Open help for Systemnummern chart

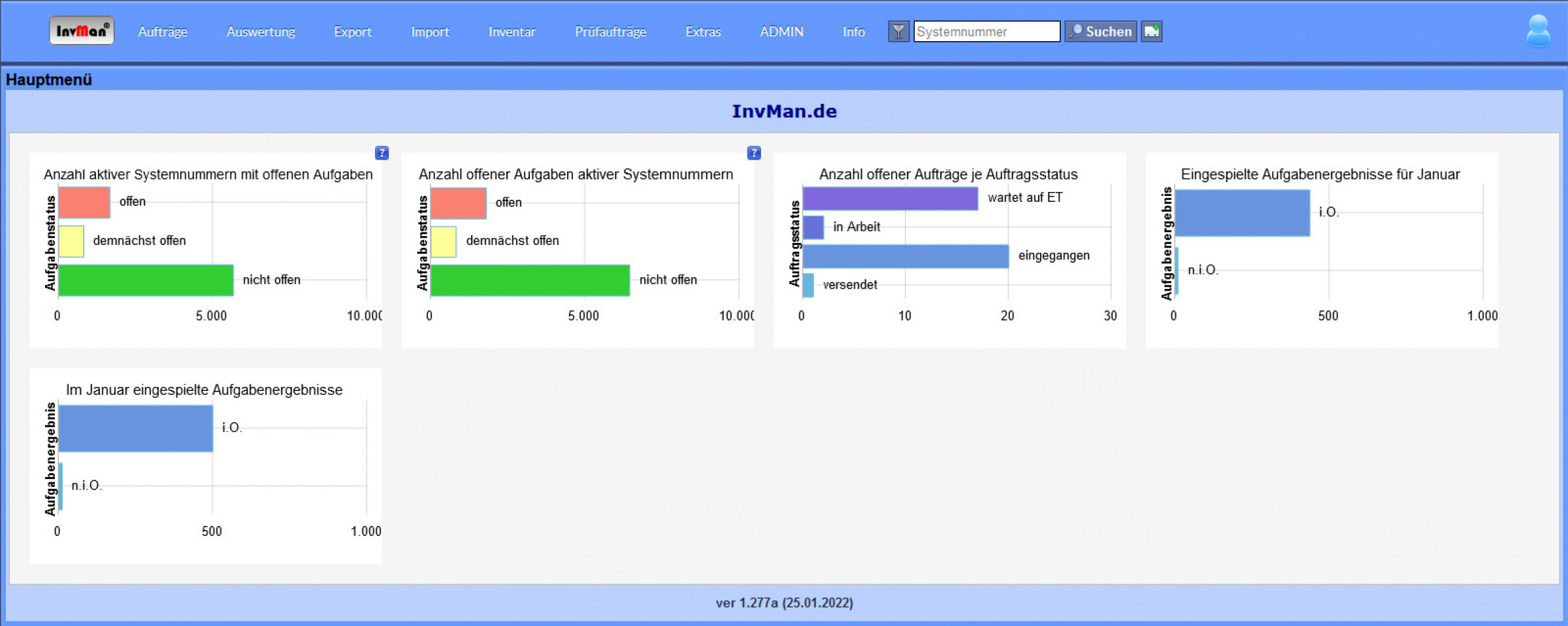[382, 153]
